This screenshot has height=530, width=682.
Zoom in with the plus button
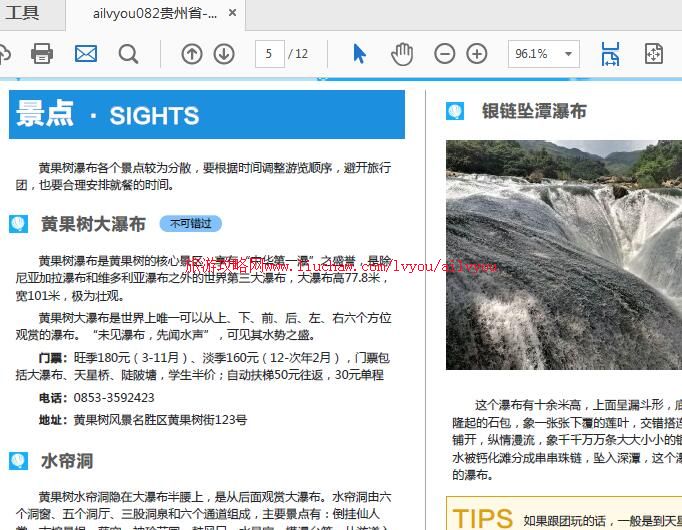tap(477, 54)
